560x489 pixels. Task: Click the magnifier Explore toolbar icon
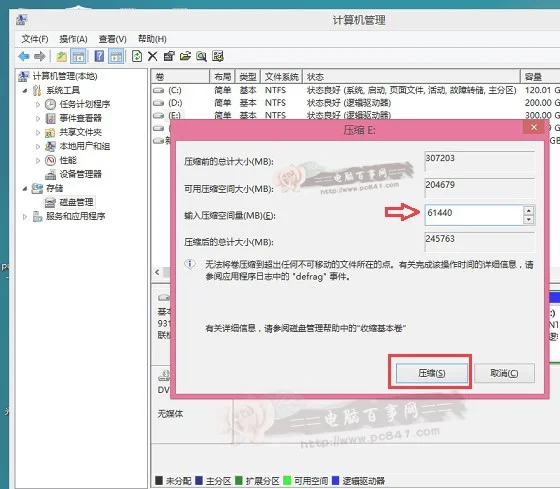(201, 56)
